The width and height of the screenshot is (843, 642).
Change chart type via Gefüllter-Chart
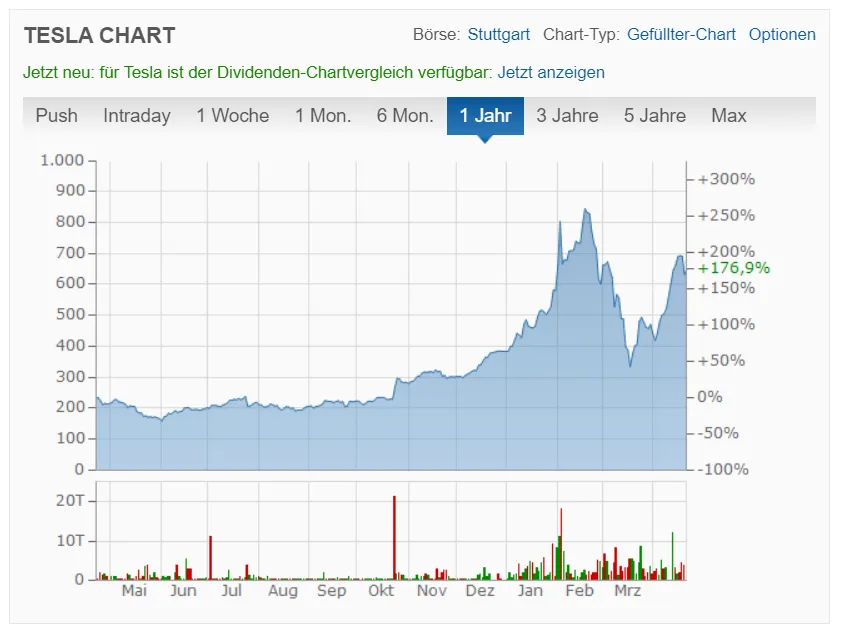pos(681,34)
